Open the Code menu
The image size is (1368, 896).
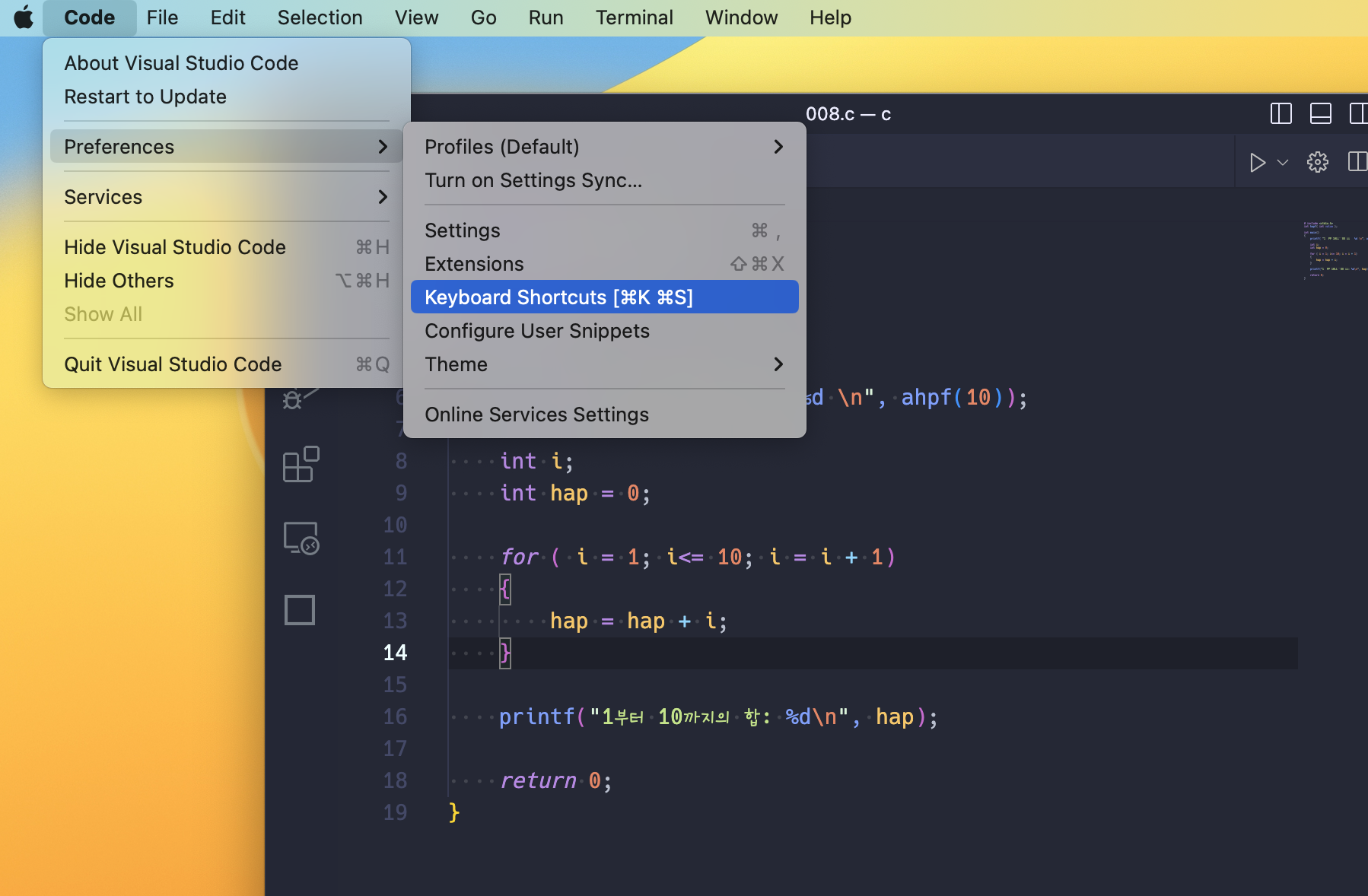point(90,17)
